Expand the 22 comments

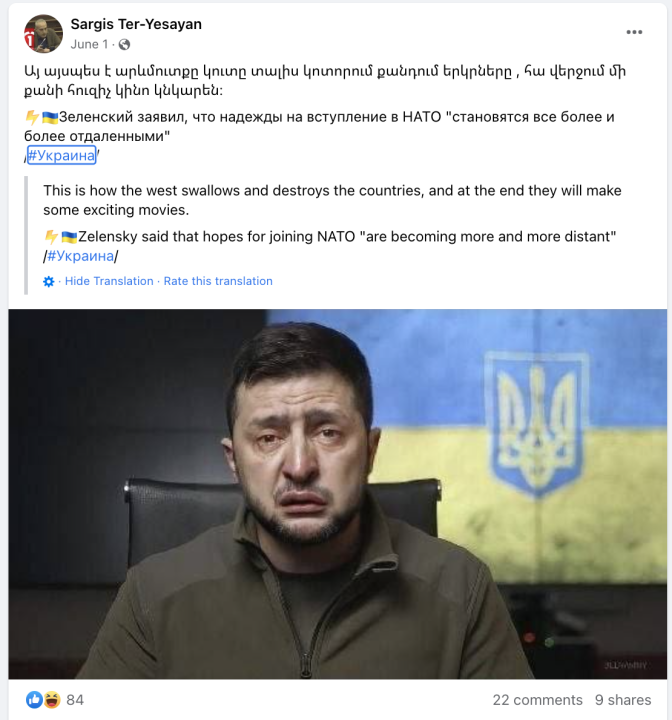(537, 700)
